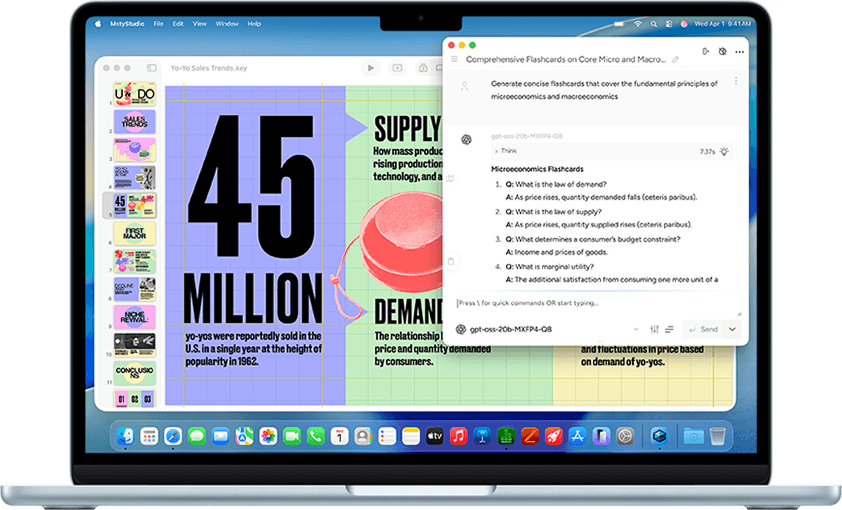The width and height of the screenshot is (842, 510).
Task: Focus the quick commands message input field
Action: pyautogui.click(x=597, y=303)
